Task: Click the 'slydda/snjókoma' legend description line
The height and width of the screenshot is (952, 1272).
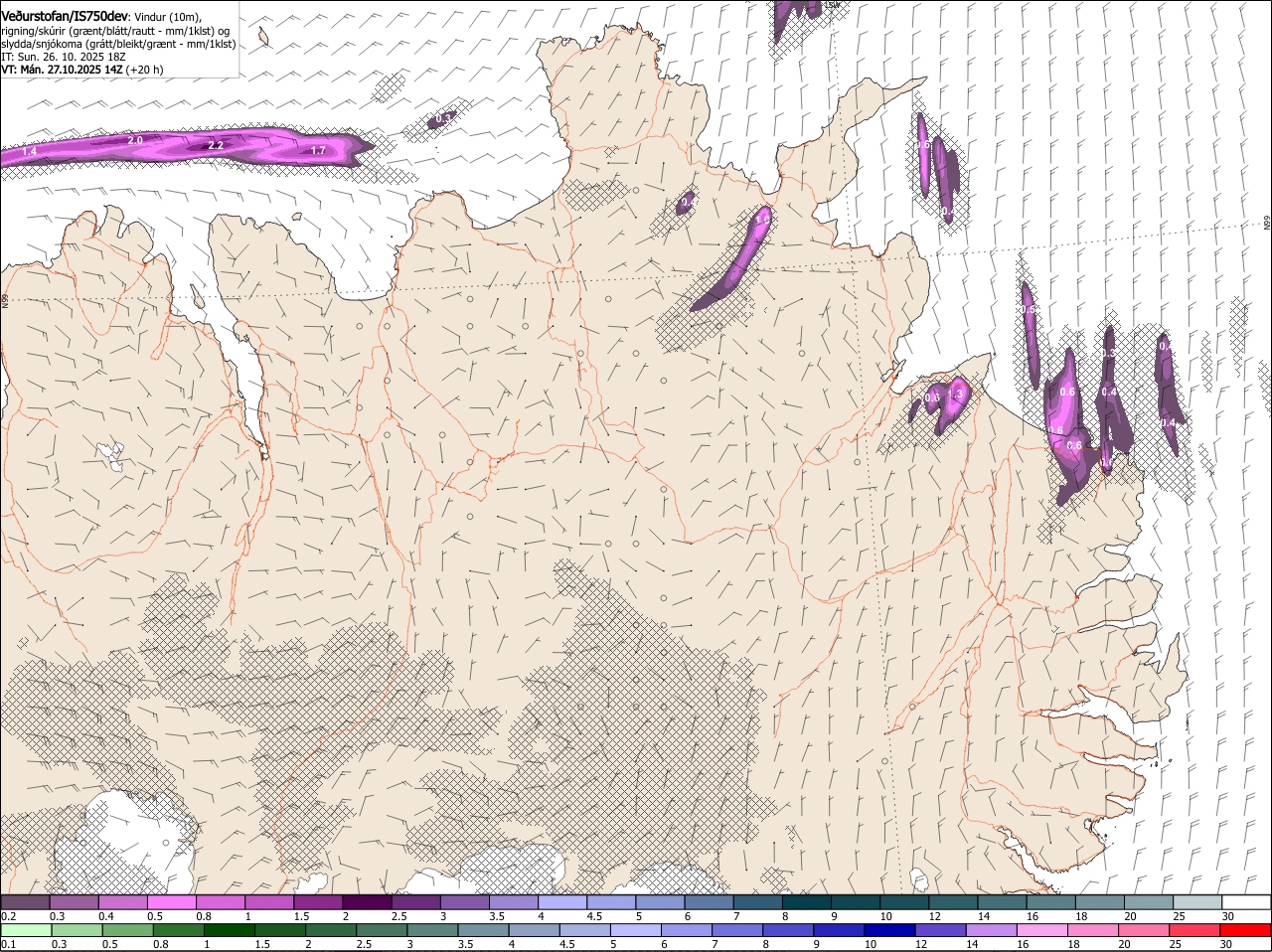Action: click(x=118, y=44)
